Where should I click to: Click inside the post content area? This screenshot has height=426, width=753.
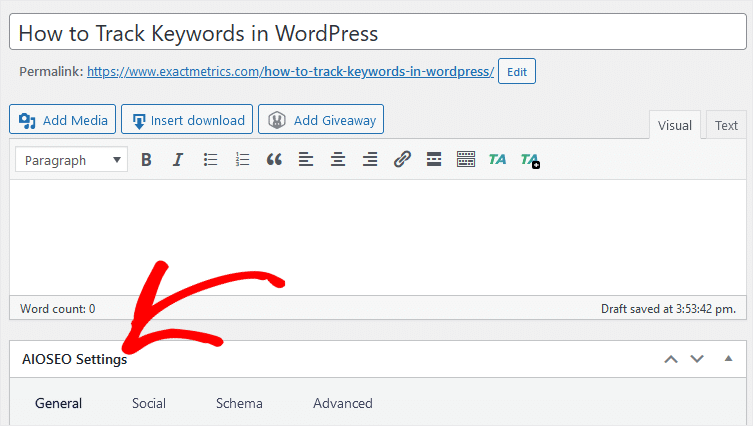point(378,238)
